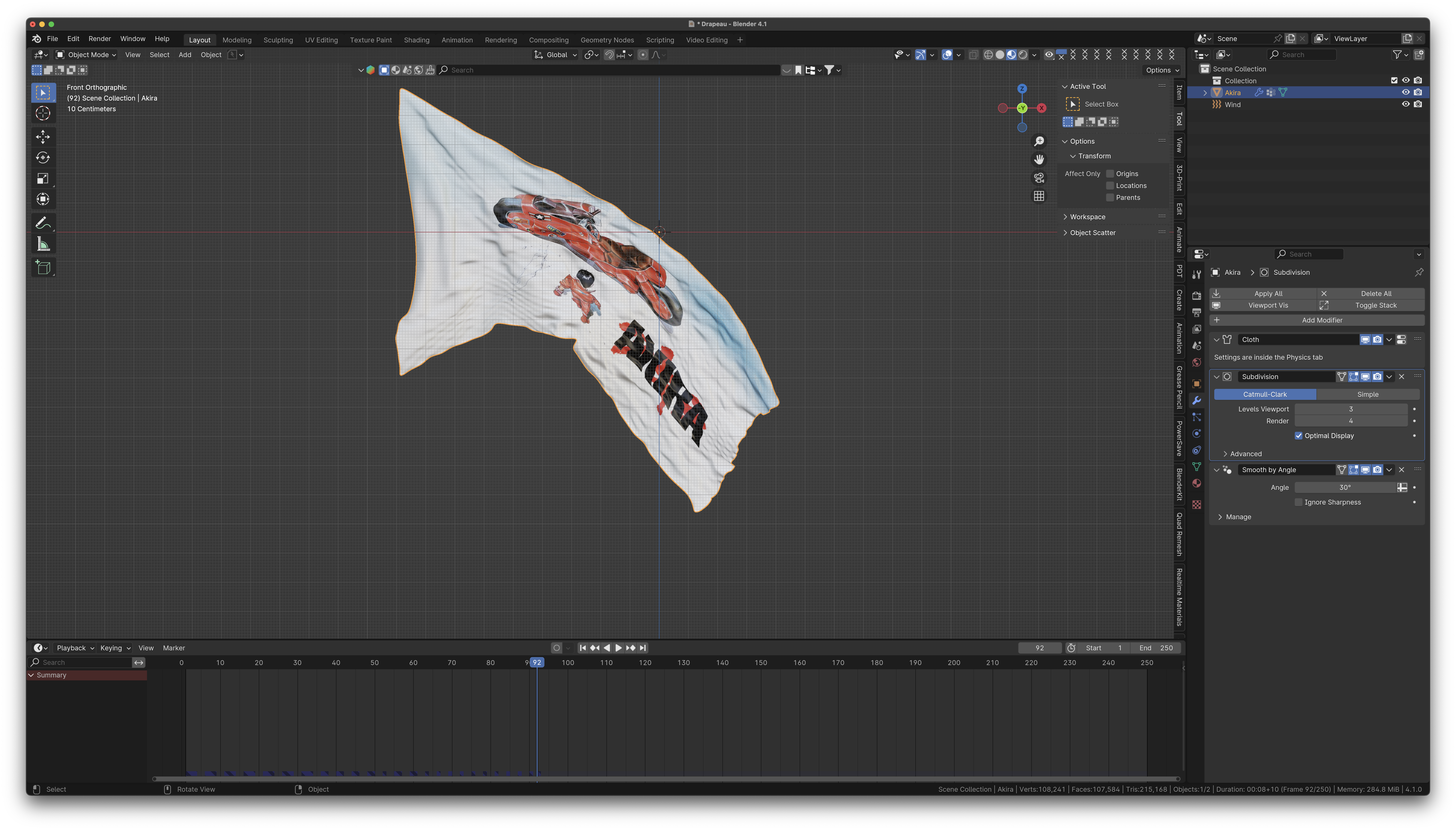This screenshot has height=830, width=1456.
Task: Open the Physics properties tab
Action: click(1197, 433)
